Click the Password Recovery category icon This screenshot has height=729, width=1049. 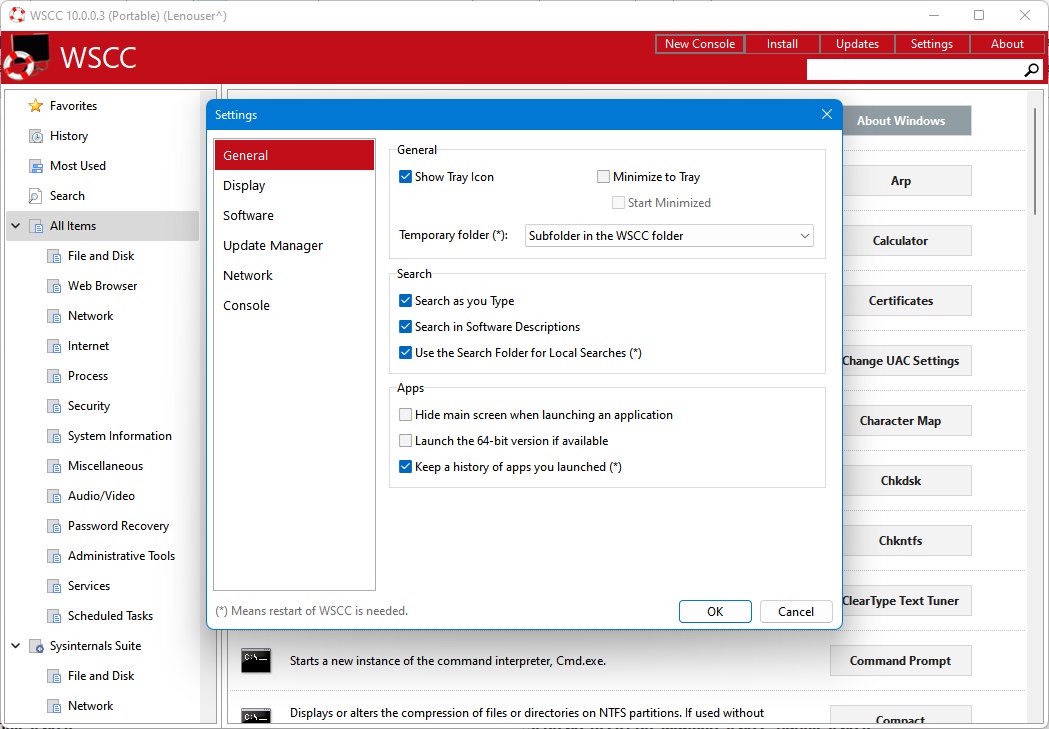[54, 526]
